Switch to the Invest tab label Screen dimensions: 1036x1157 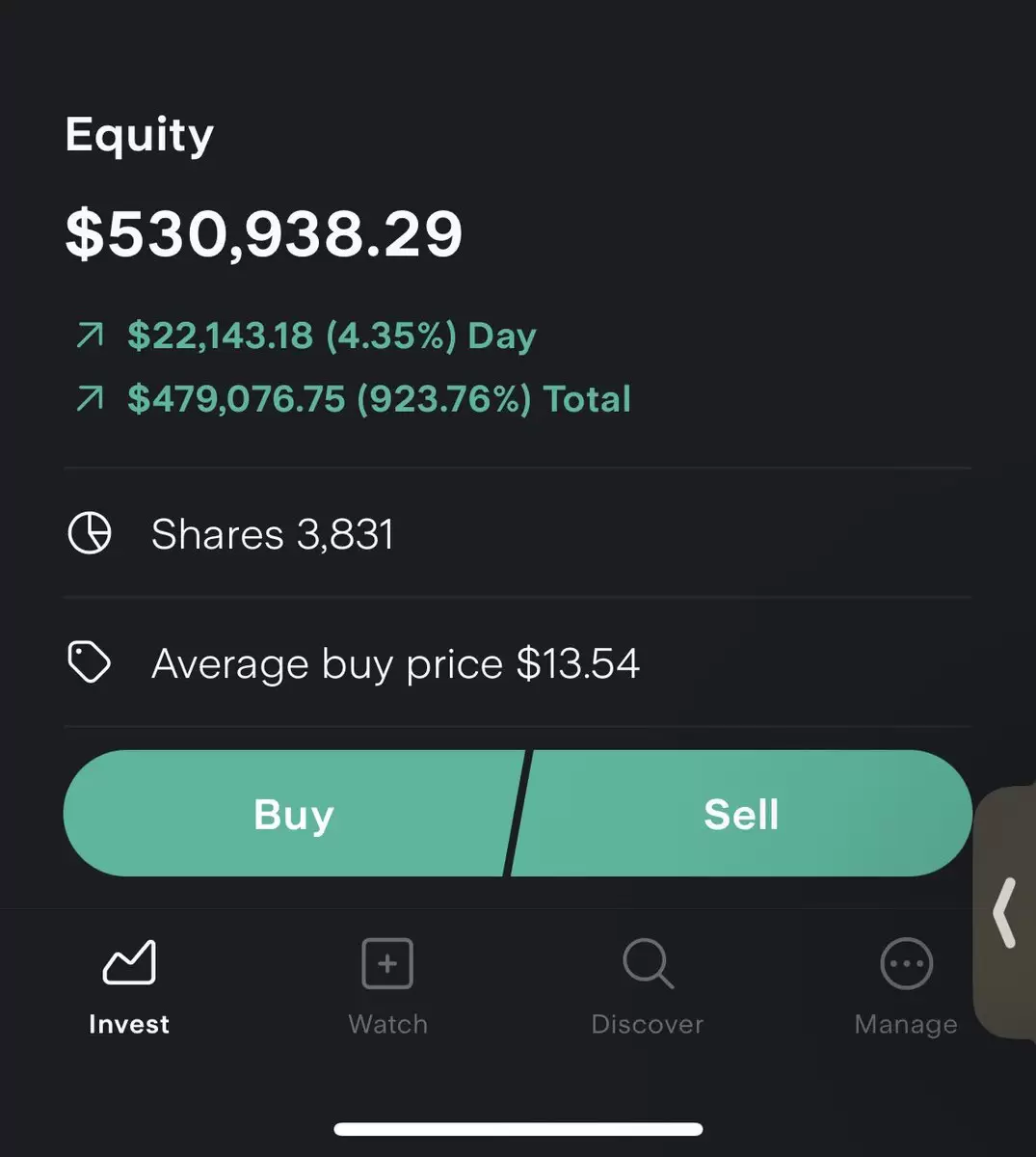[129, 1024]
